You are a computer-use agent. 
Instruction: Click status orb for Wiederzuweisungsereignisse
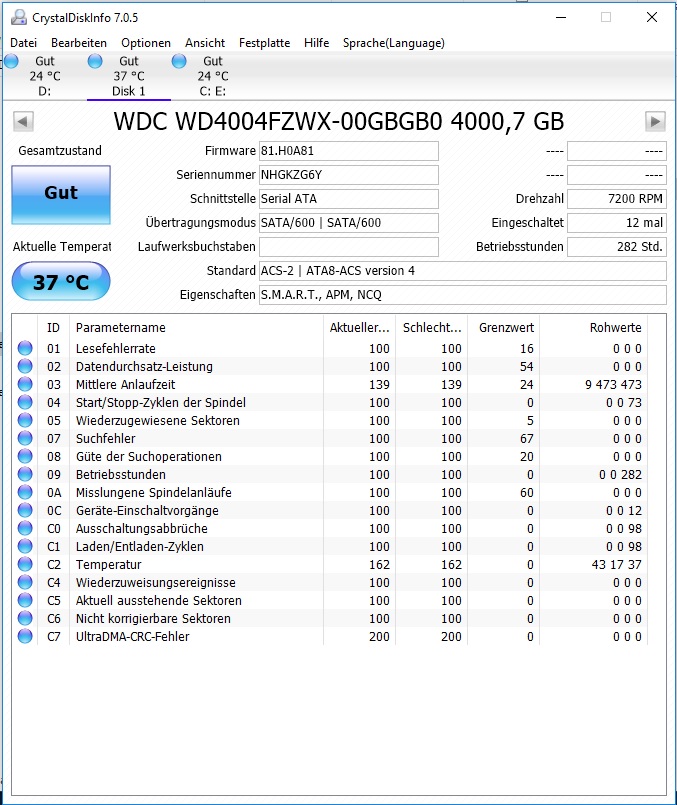[x=25, y=582]
